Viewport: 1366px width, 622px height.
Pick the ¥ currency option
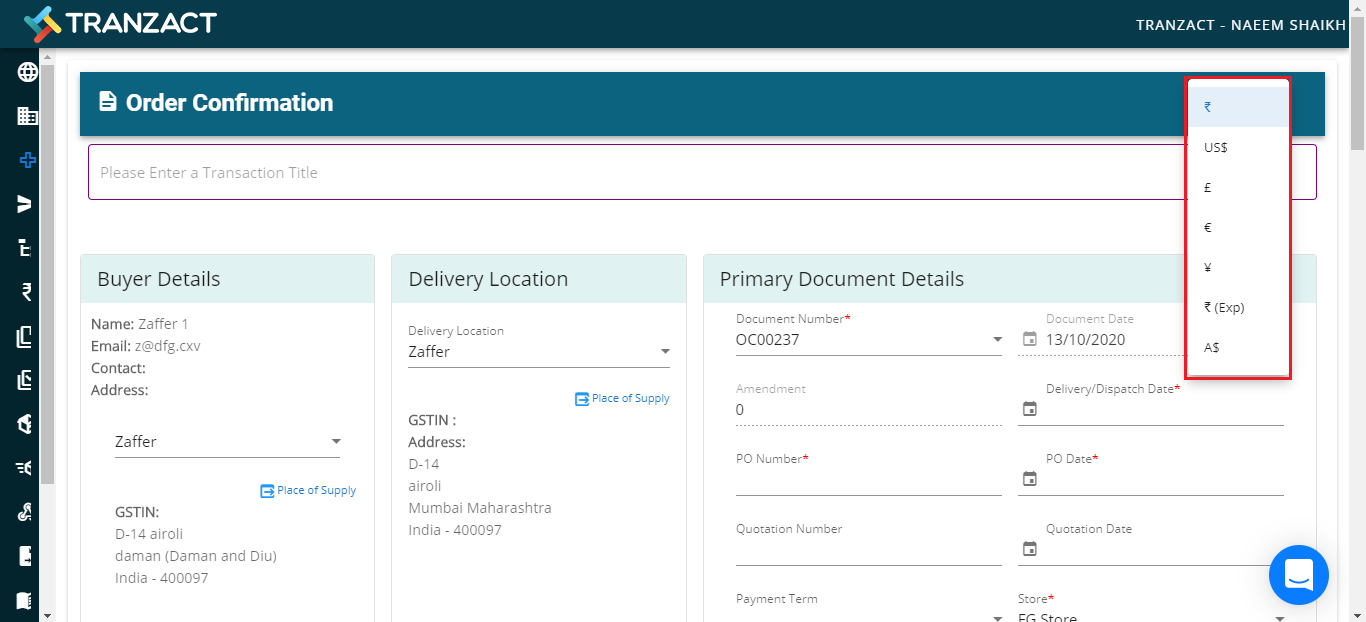click(1238, 267)
